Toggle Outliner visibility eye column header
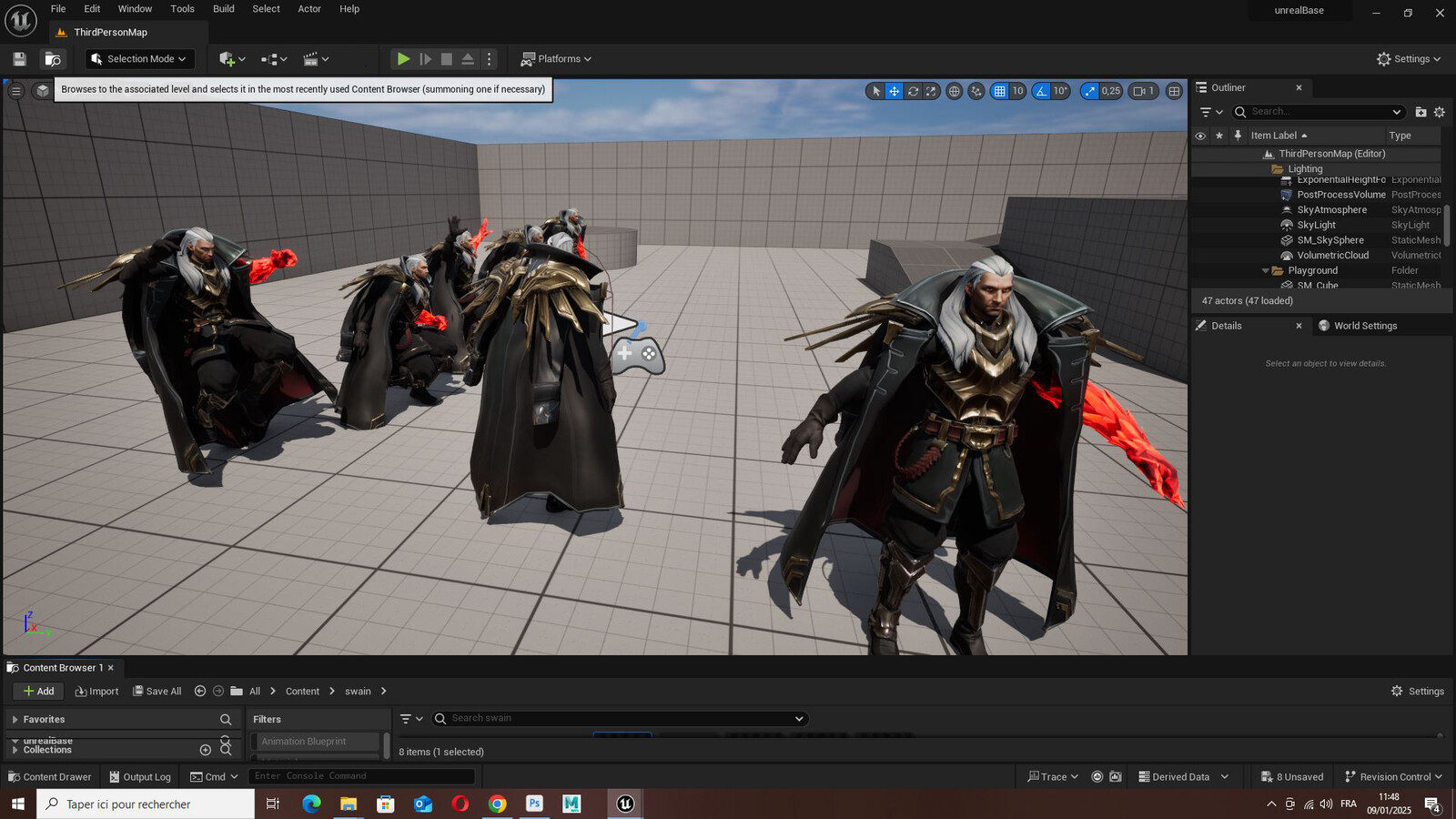Screen dimensions: 1456x819 point(1200,136)
